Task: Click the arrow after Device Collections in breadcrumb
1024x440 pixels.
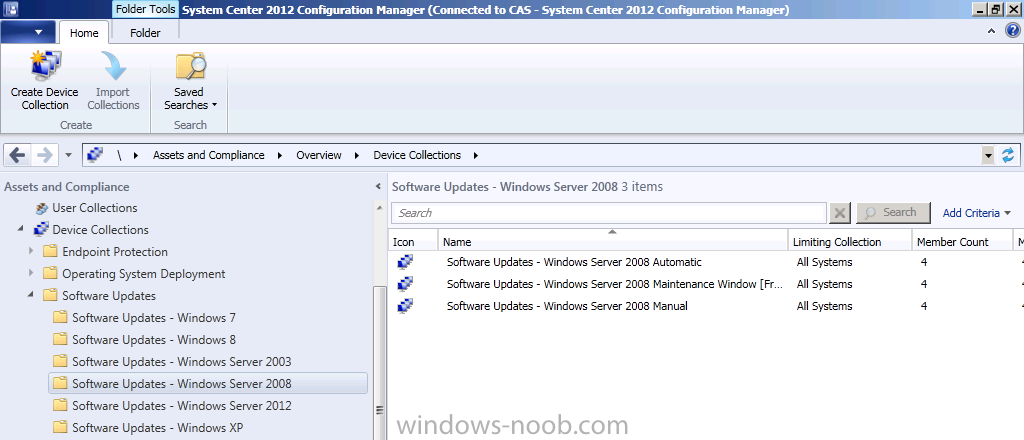Action: pos(475,155)
